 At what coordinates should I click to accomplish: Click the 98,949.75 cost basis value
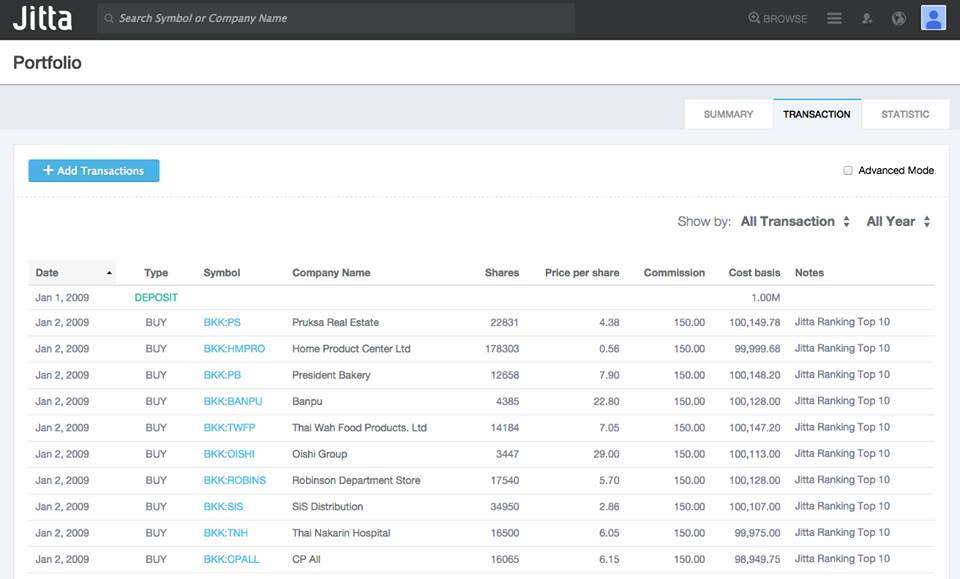757,559
